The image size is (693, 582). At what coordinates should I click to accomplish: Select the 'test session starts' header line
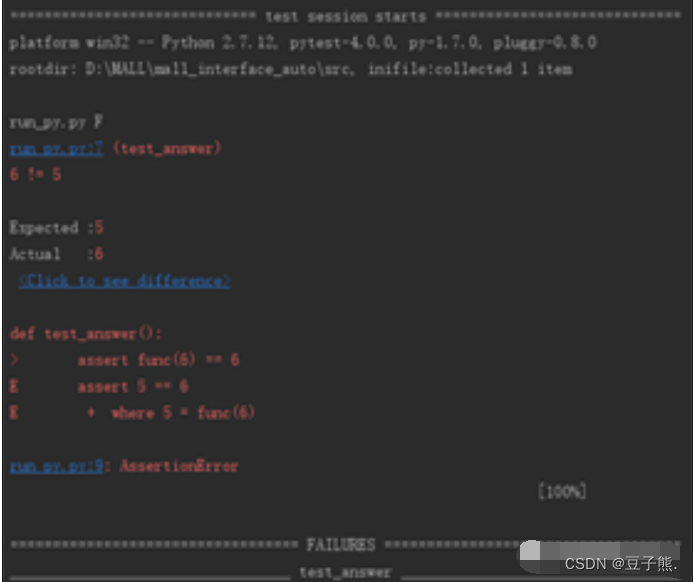pos(346,16)
